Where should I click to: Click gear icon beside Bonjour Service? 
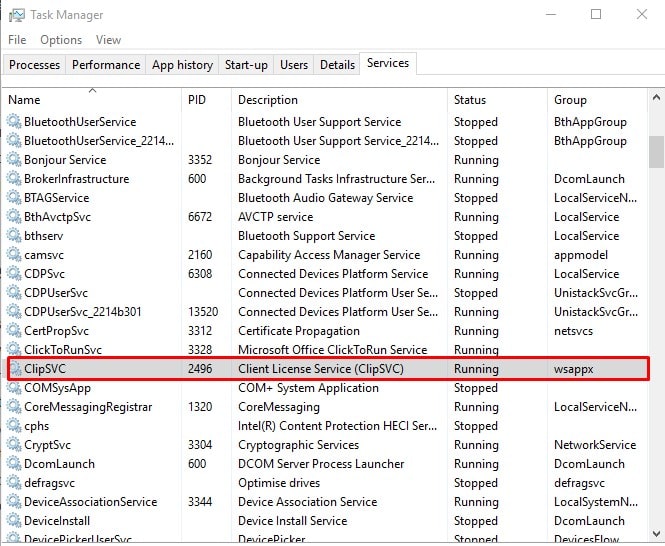click(14, 160)
